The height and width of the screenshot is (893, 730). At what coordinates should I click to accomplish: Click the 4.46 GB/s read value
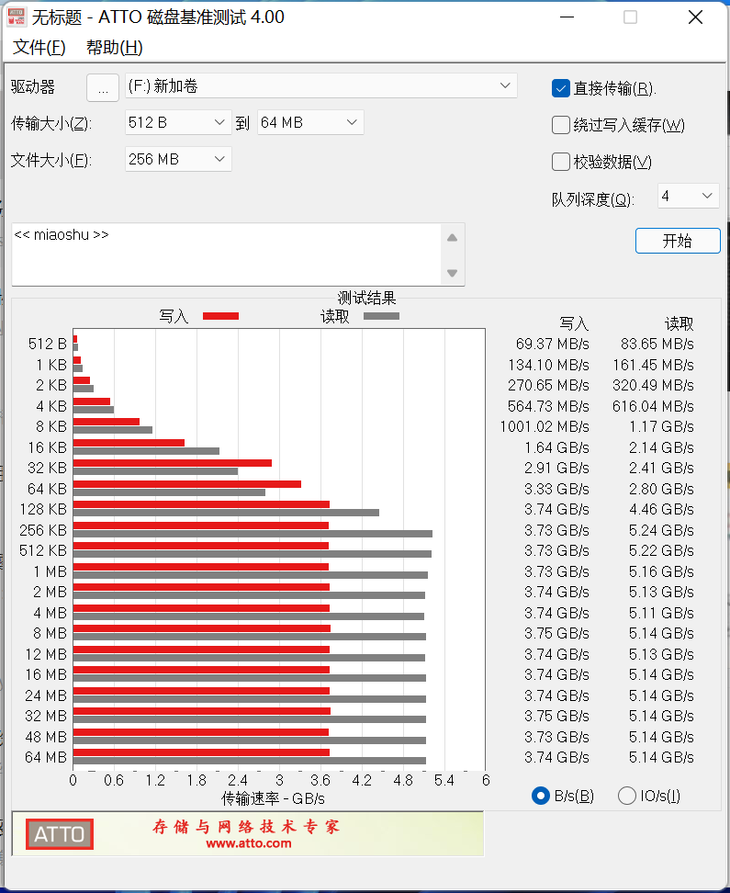pos(662,509)
